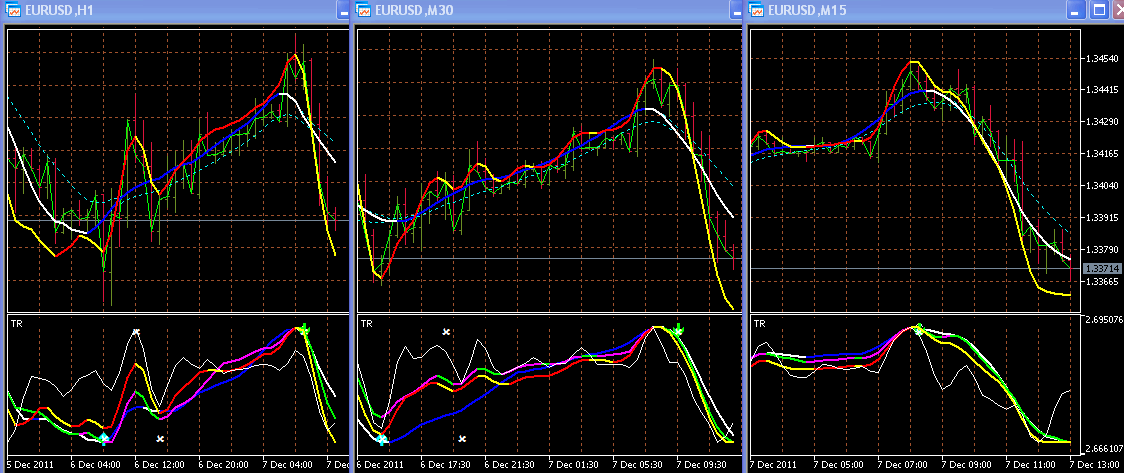Click price scale value 1.34540
Viewport: 1124px width, 473px height.
point(1100,57)
